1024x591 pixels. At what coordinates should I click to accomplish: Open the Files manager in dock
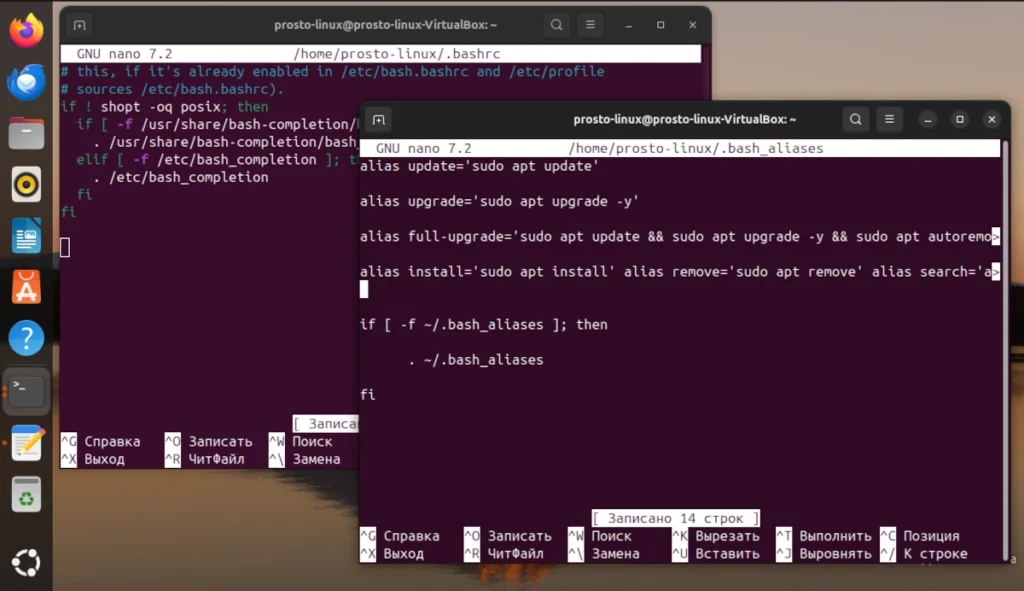pyautogui.click(x=26, y=133)
